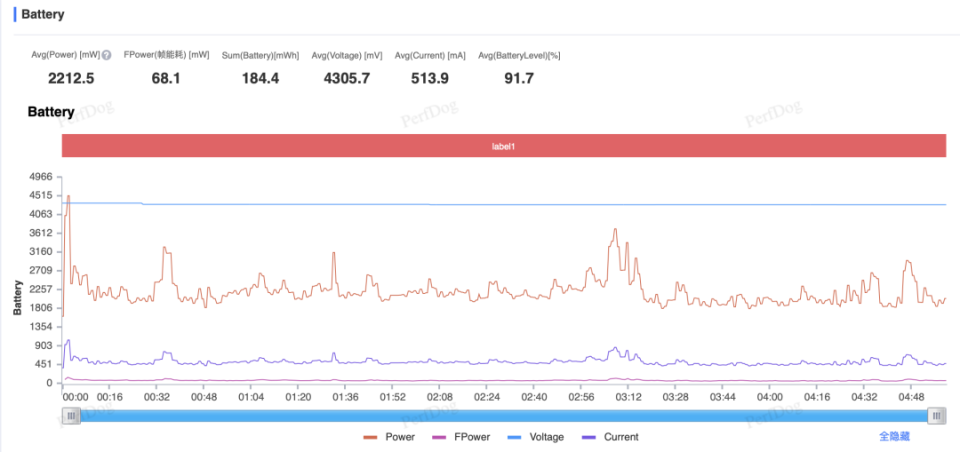The width and height of the screenshot is (960, 452).
Task: Click the Sum(Battery) value 184.4
Action: [x=260, y=78]
